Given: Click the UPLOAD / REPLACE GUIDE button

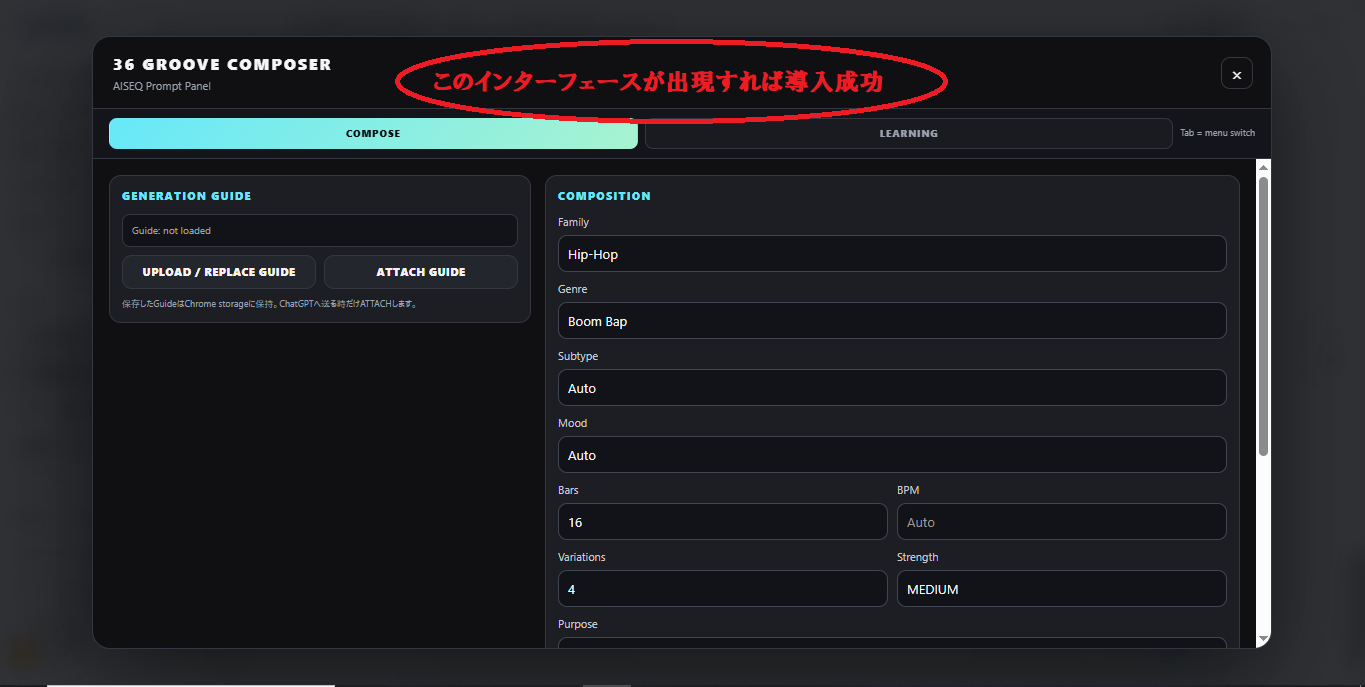Looking at the screenshot, I should 219,272.
